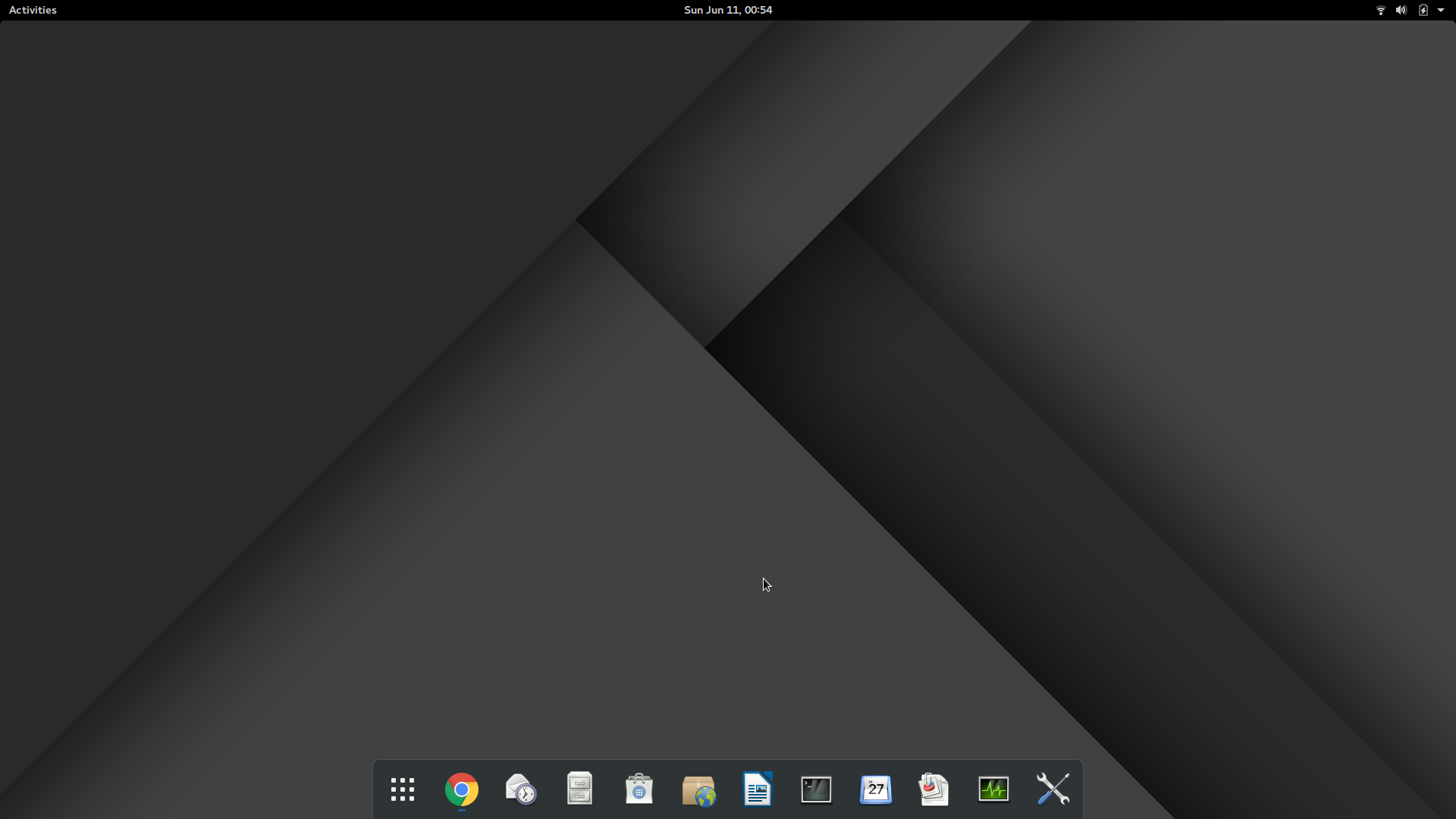Open the clock showing Sun Jun 11, 00:54

(x=727, y=10)
